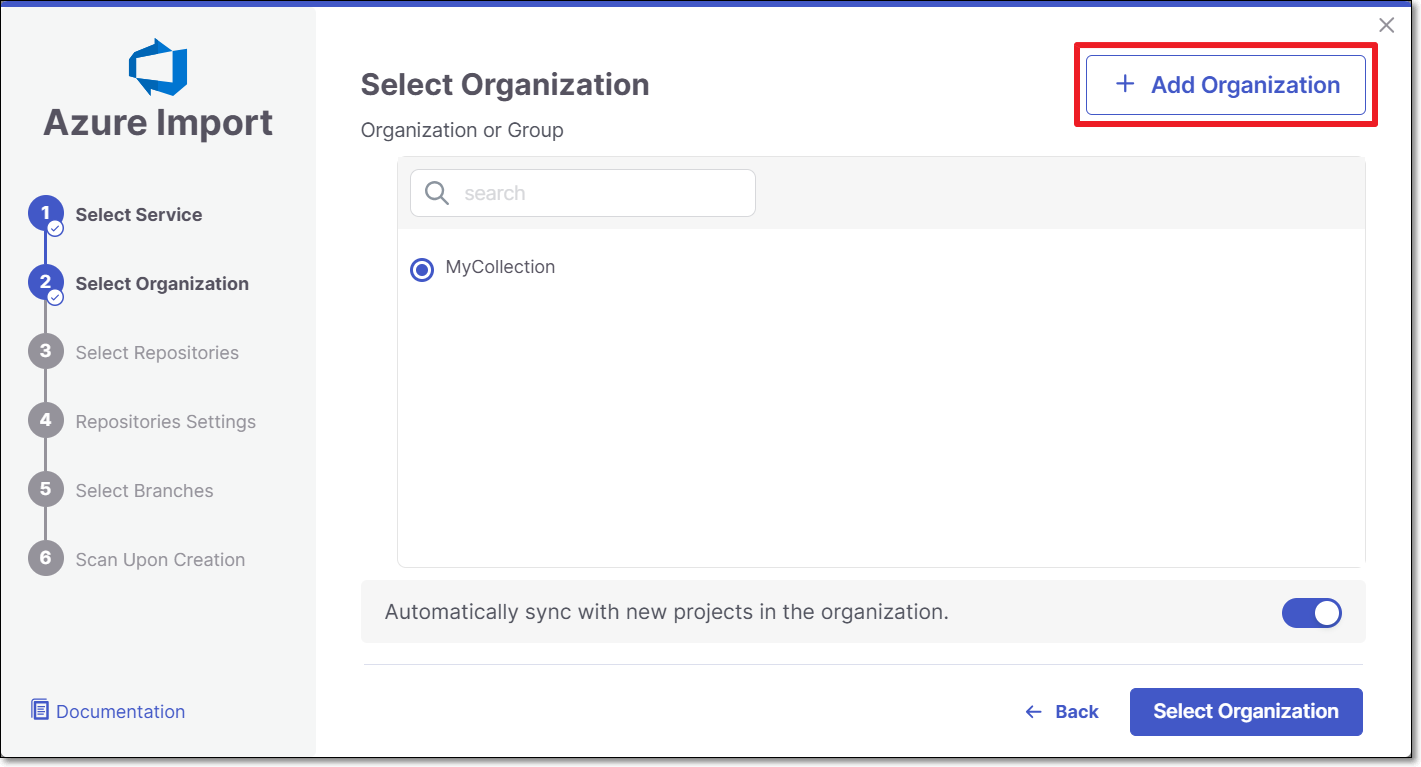Select the MyCollection radio button
Image resolution: width=1421 pixels, height=767 pixels.
[x=422, y=269]
